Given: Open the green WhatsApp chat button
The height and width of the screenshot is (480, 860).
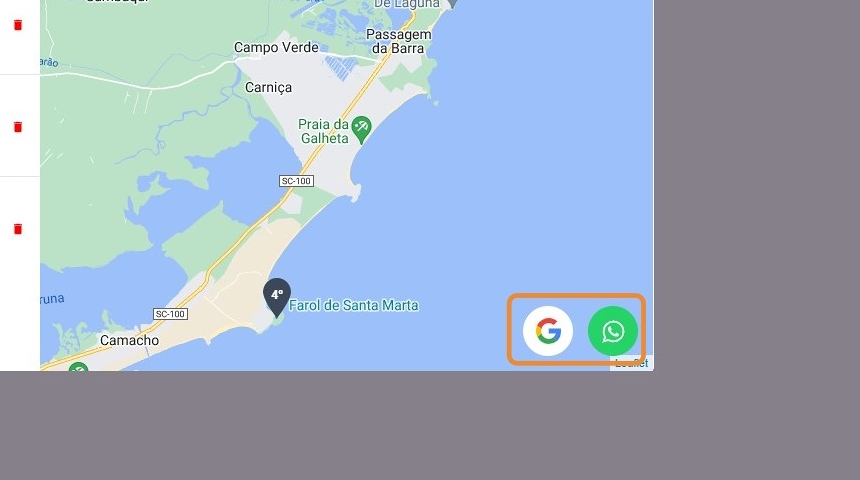Looking at the screenshot, I should (613, 331).
